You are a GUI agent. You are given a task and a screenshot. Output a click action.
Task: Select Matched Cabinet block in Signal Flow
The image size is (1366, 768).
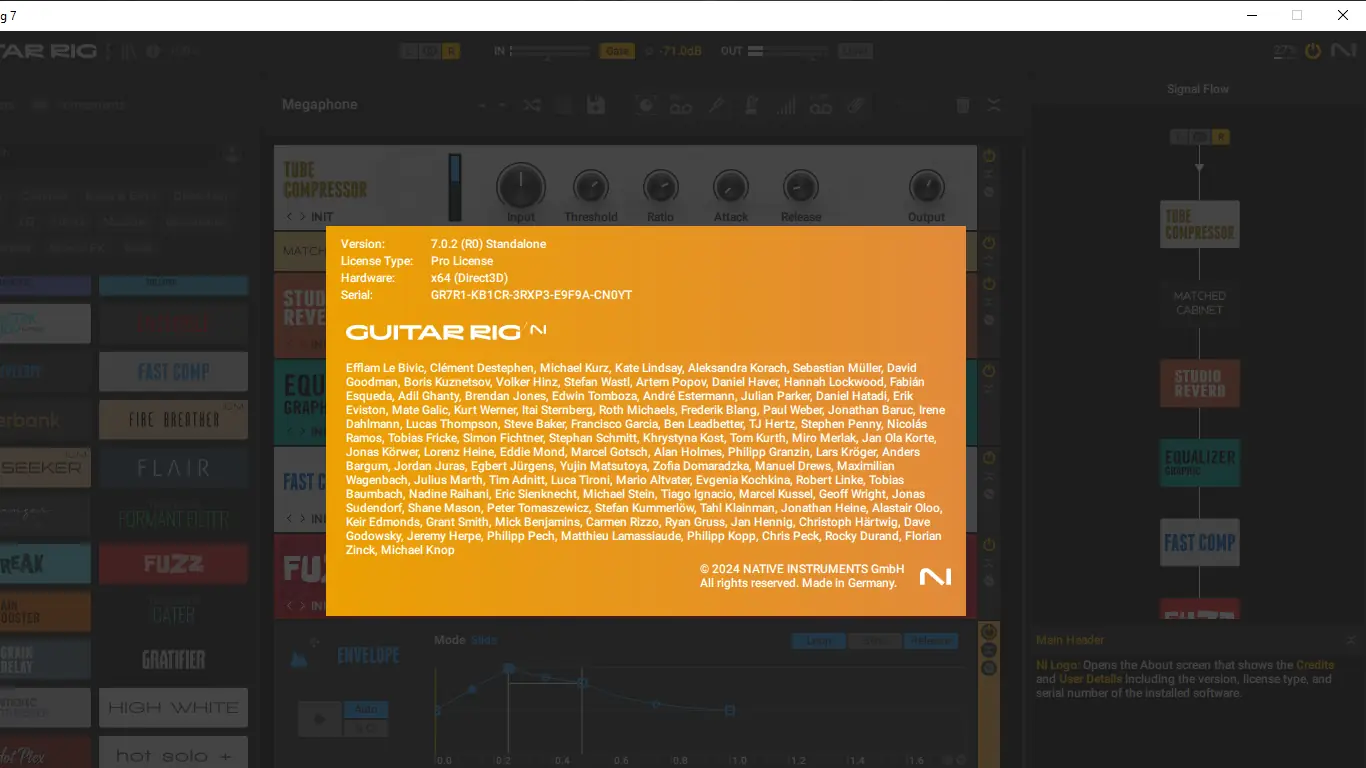[1200, 303]
